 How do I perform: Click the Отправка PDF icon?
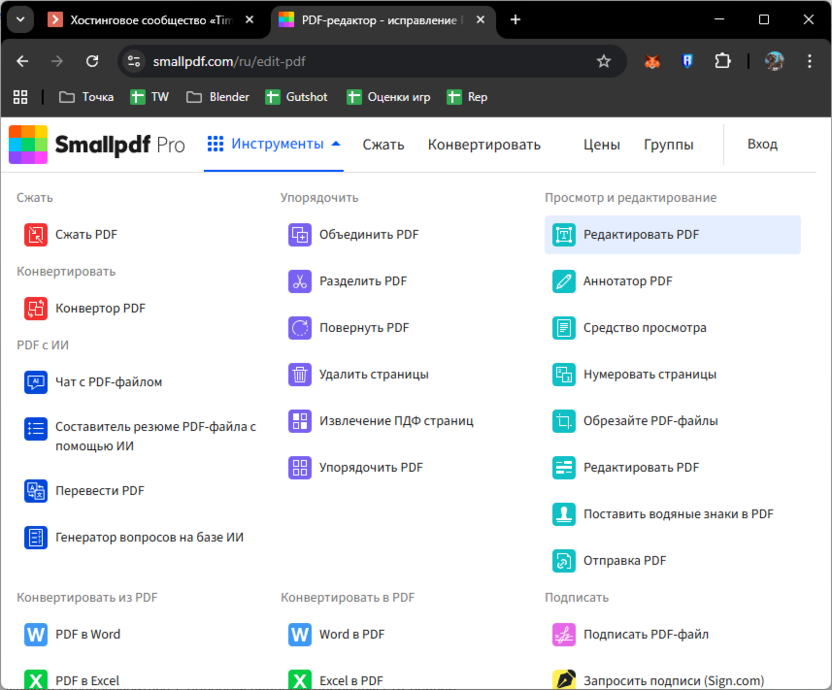[564, 561]
